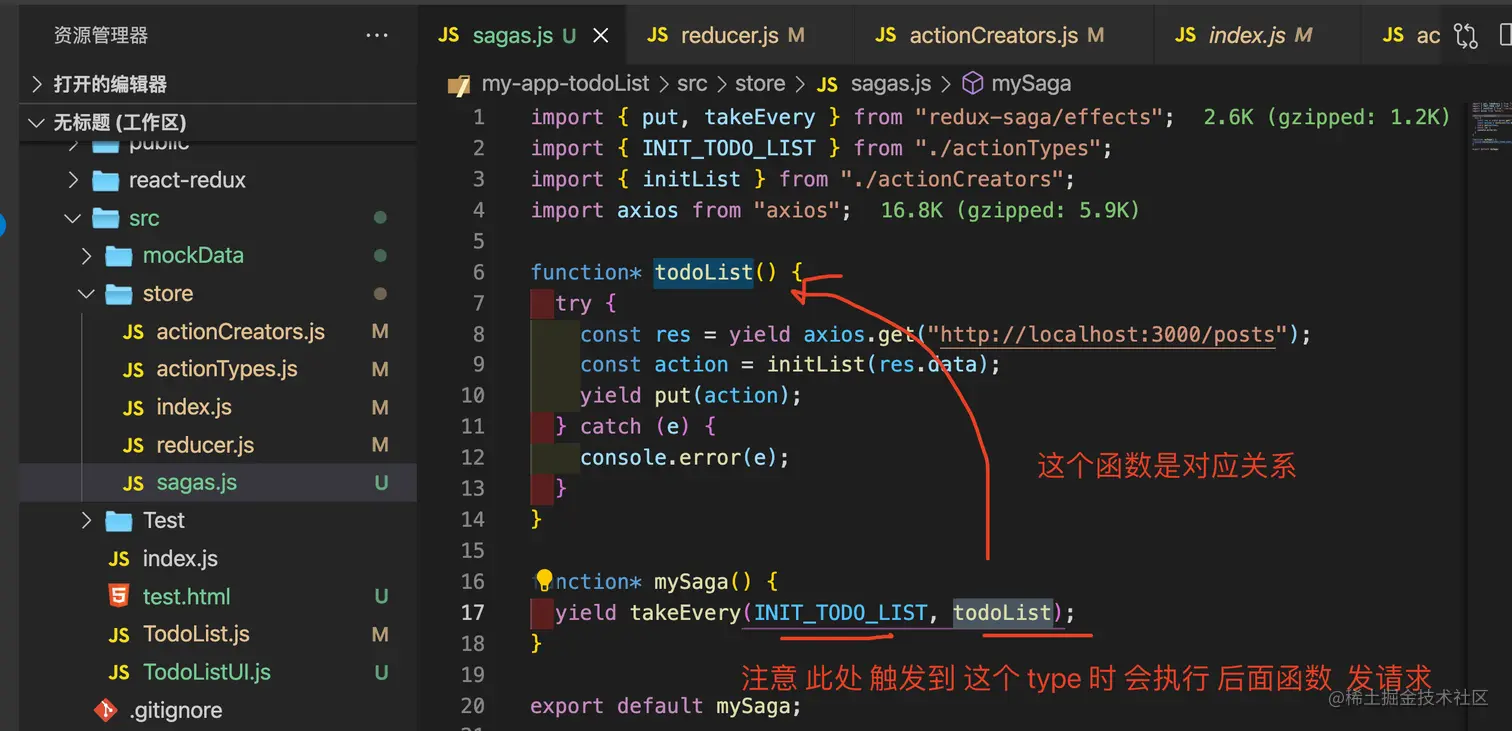The image size is (1512, 731).
Task: Click the store folder icon
Action: point(119,294)
